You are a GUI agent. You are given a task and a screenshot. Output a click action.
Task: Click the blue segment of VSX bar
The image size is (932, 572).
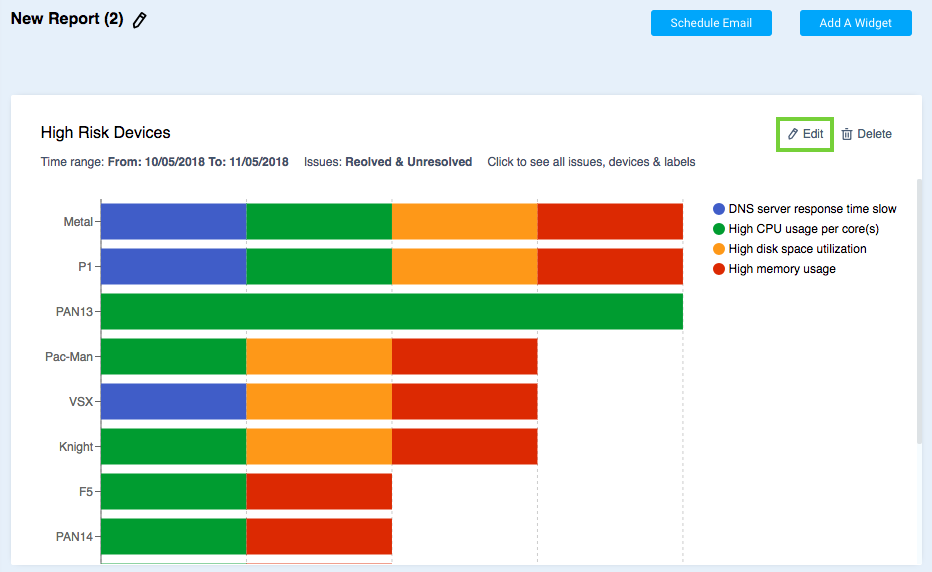point(173,401)
